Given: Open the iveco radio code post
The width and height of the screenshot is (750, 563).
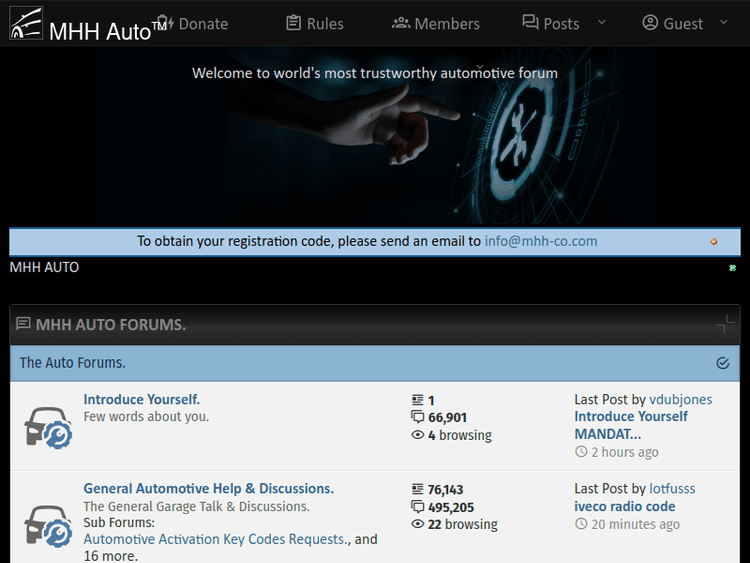Looking at the screenshot, I should 625,506.
